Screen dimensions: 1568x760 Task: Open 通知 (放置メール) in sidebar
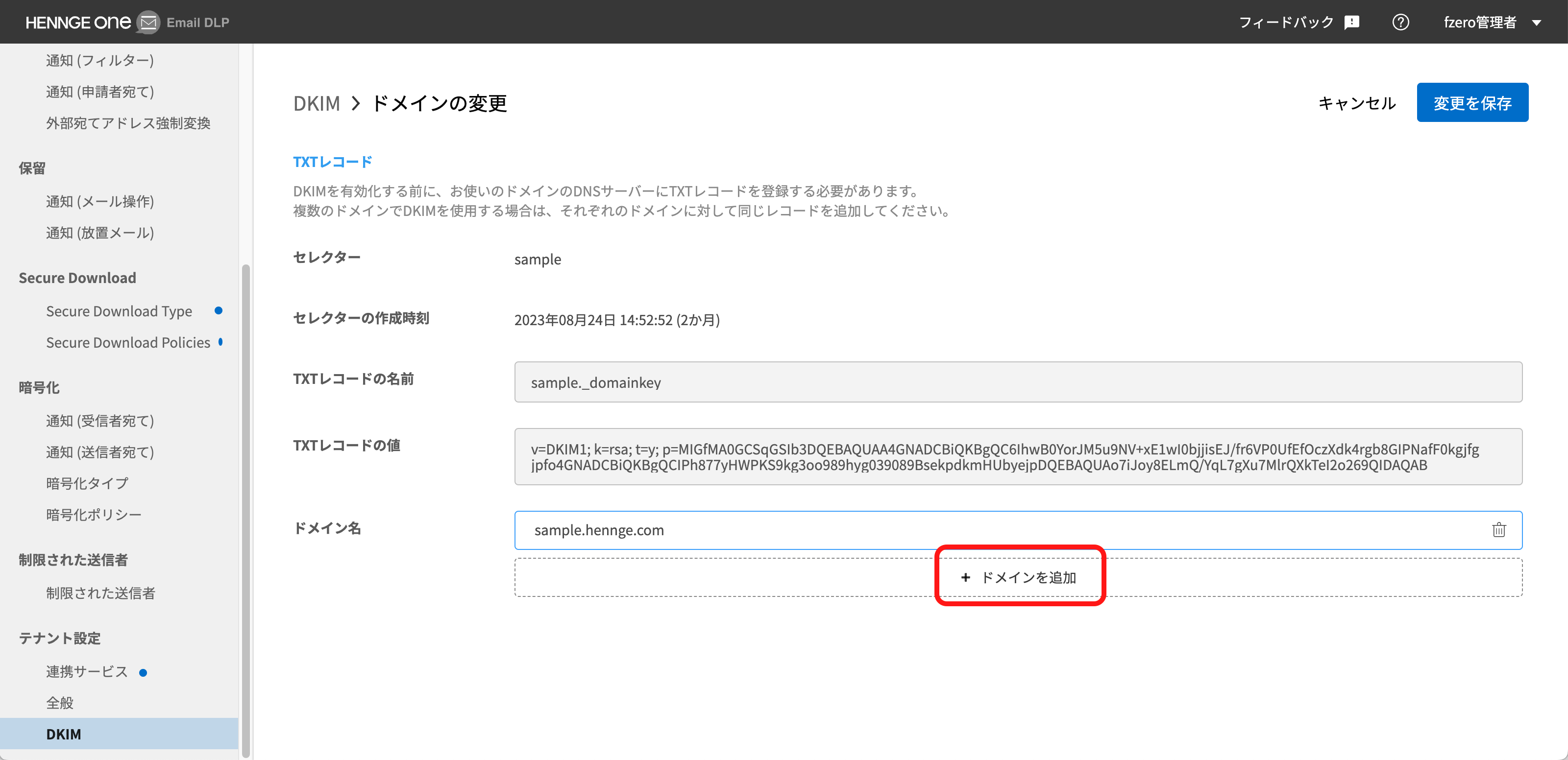[x=100, y=233]
